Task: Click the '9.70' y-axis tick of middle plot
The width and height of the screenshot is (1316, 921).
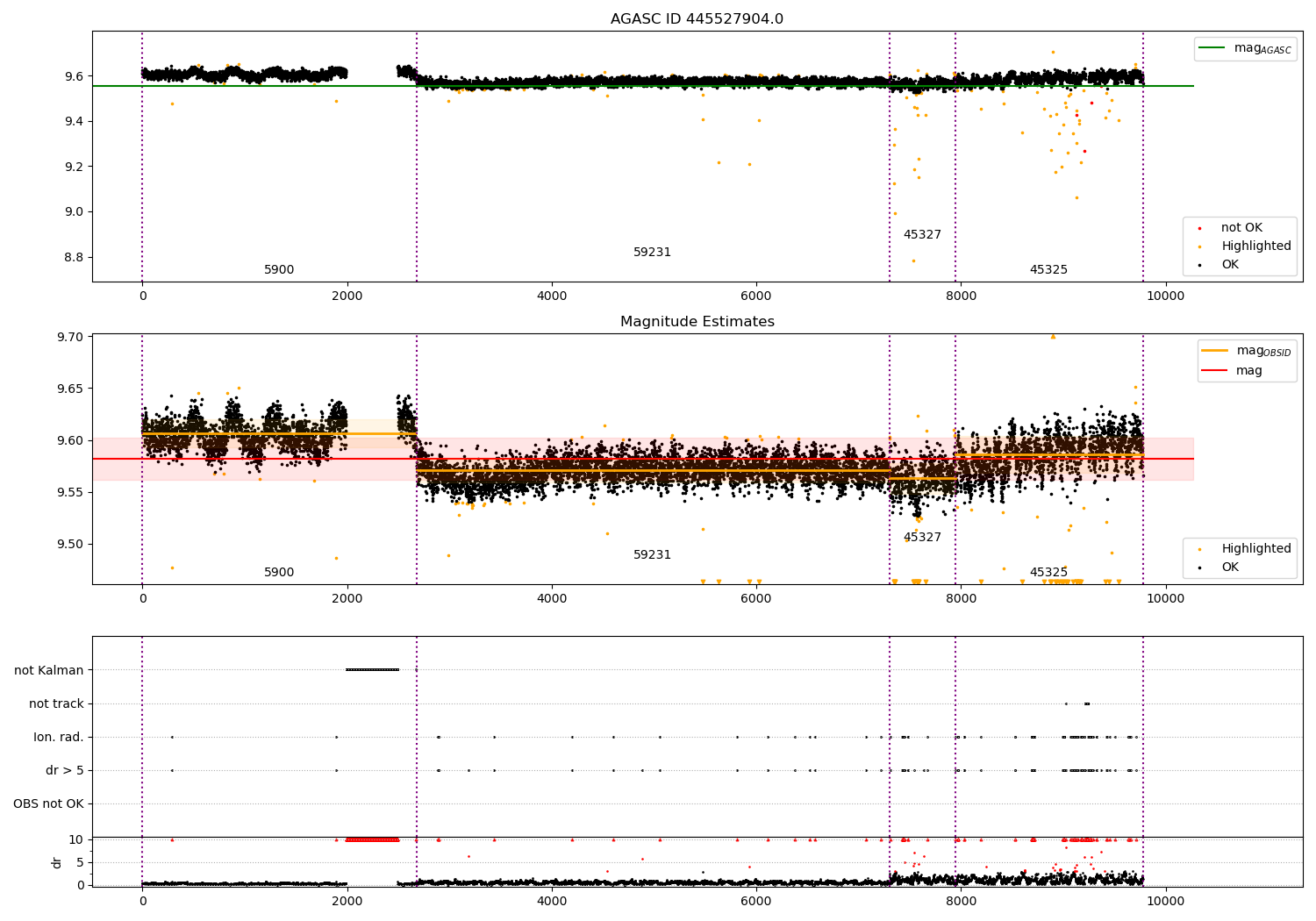Action: click(71, 337)
